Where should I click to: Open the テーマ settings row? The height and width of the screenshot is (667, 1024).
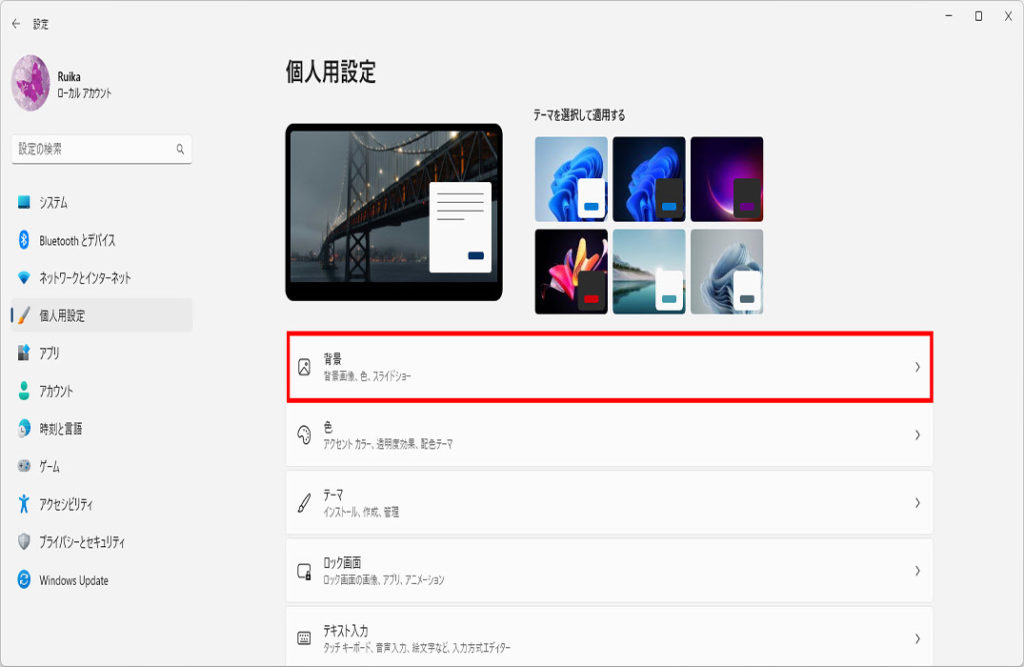pos(609,503)
